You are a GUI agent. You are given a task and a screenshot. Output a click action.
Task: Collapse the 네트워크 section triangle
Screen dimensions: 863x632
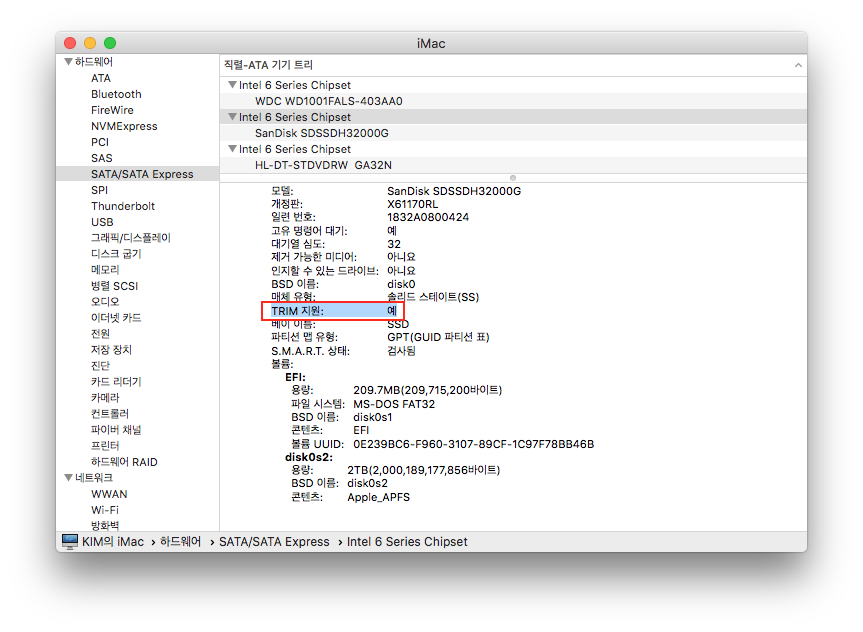[69, 477]
